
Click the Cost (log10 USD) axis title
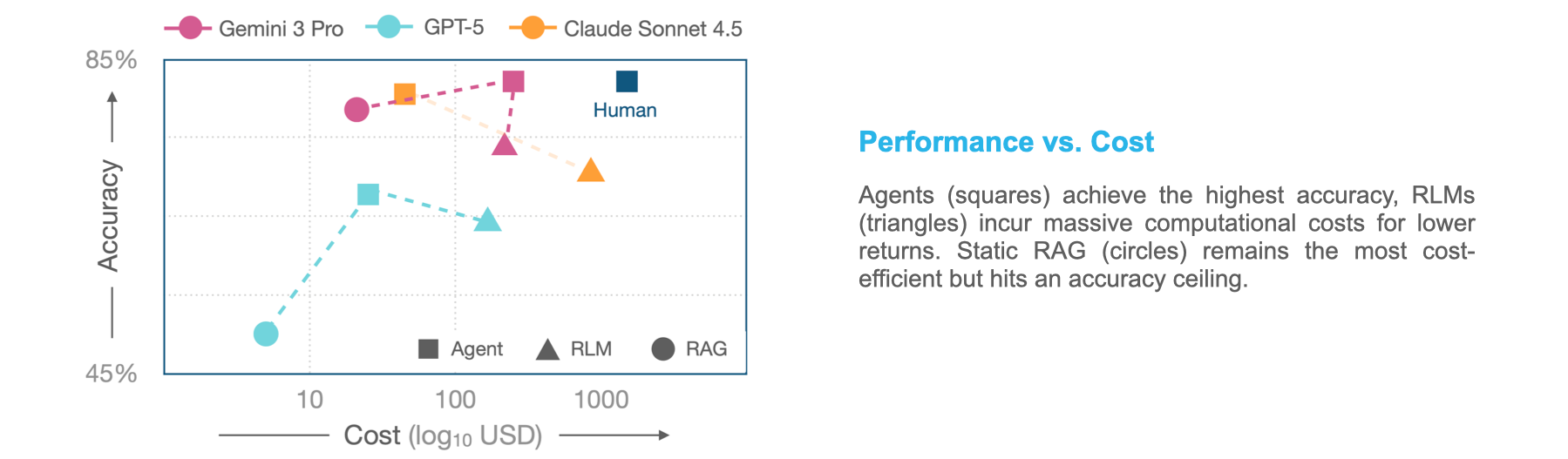[x=443, y=435]
